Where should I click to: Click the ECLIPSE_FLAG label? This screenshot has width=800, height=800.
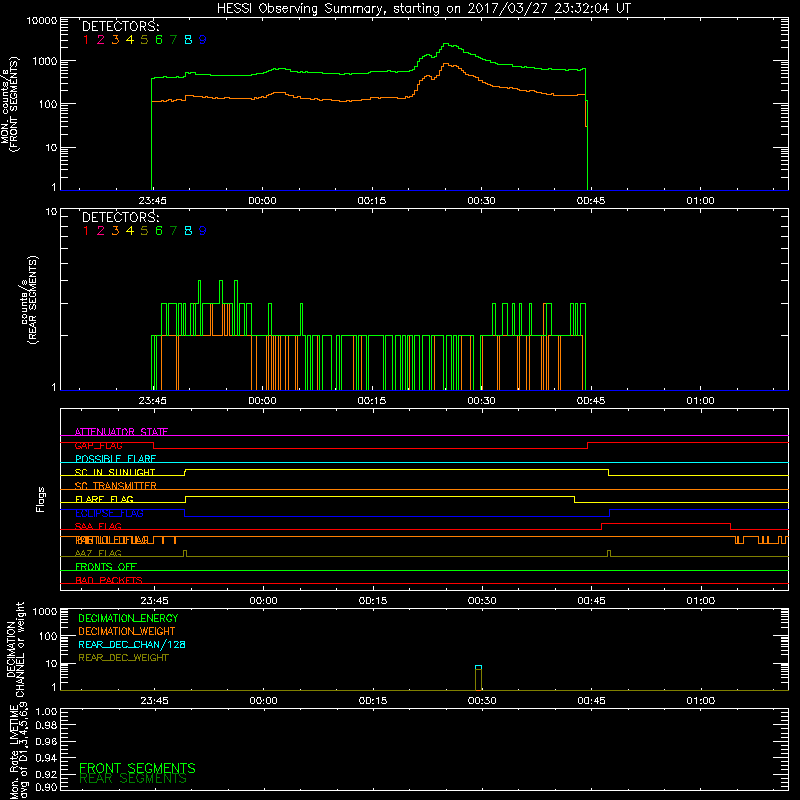(x=109, y=513)
